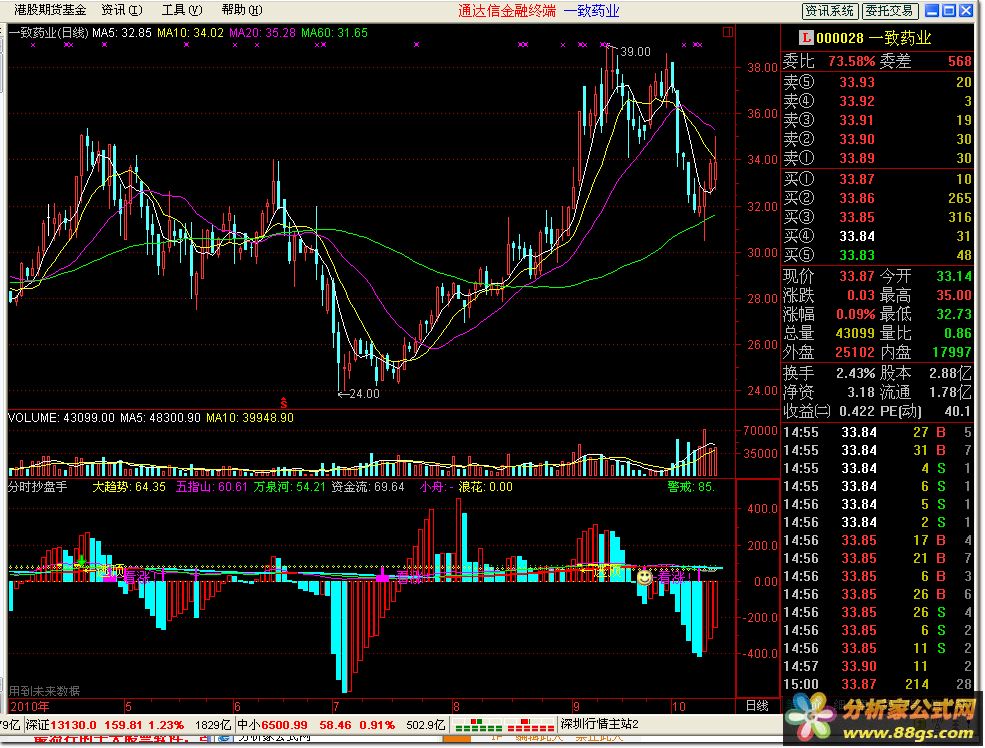985x748 pixels.
Task: Click the MA10: 34.02 label
Action: pos(190,33)
